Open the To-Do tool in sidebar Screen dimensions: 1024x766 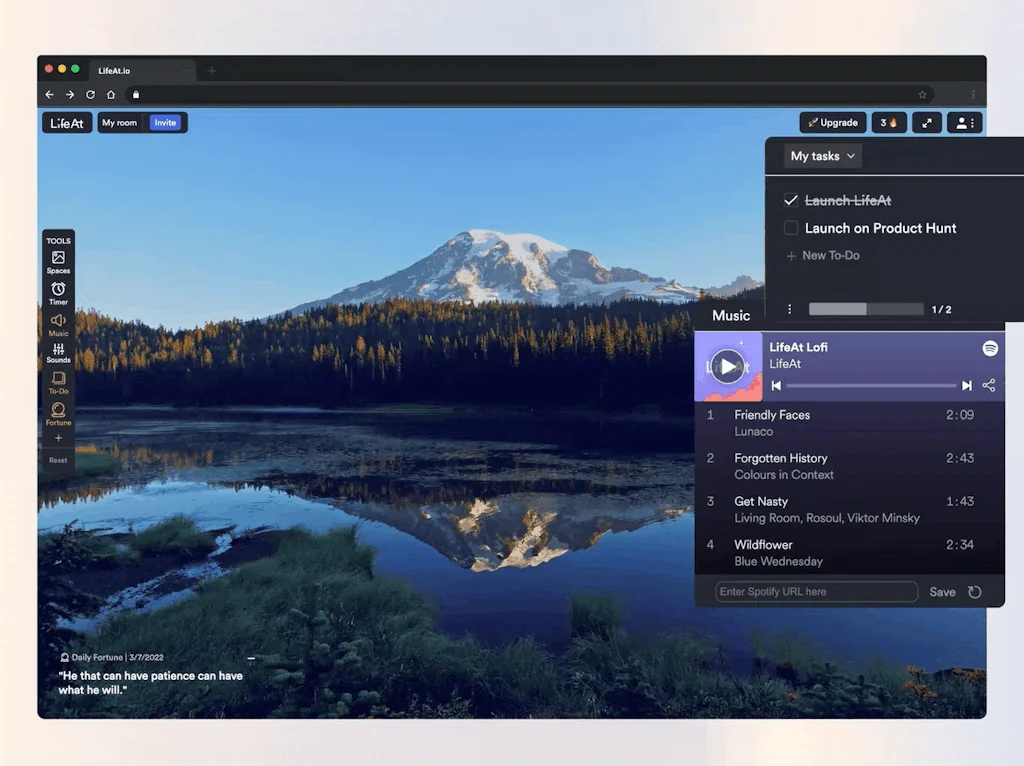click(x=58, y=382)
